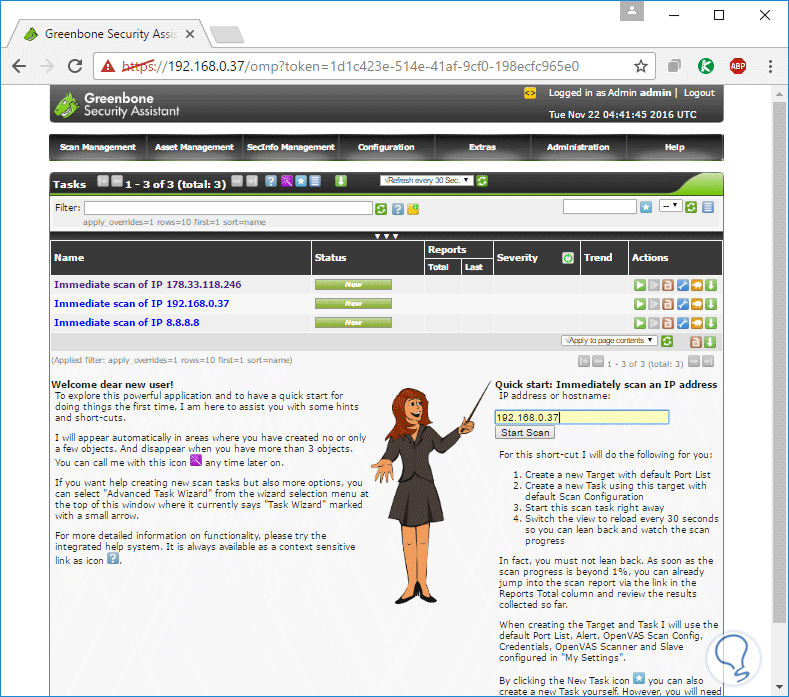The height and width of the screenshot is (697, 789).
Task: Export page contents bulk download icon
Action: click(x=710, y=342)
